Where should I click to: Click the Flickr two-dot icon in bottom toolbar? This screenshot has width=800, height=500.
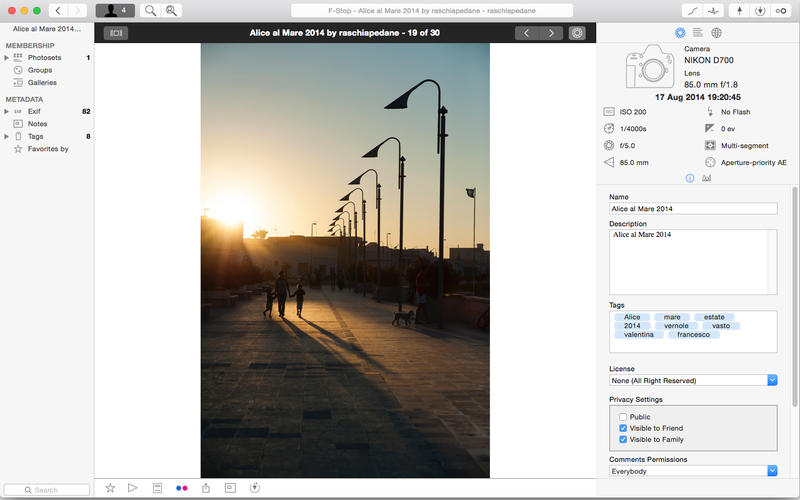coord(181,487)
